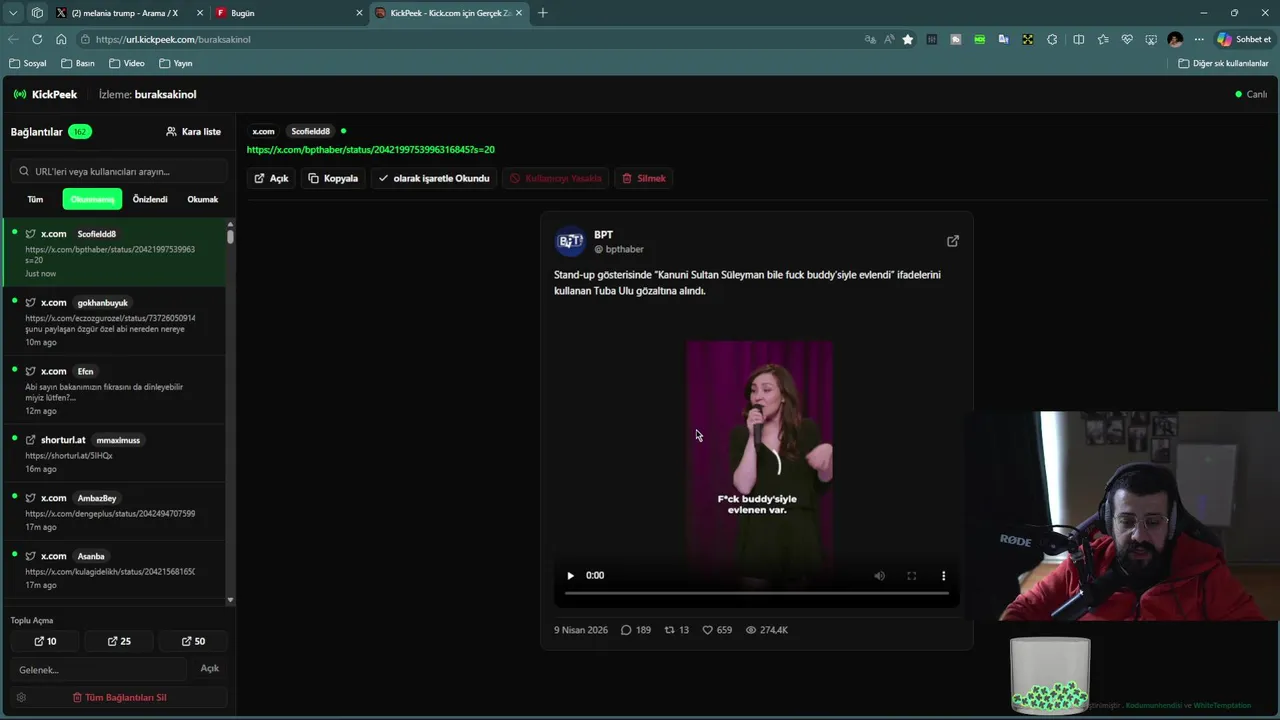Delete all links with Tüm Bağlantıları Sil
The height and width of the screenshot is (720, 1280).
click(119, 697)
